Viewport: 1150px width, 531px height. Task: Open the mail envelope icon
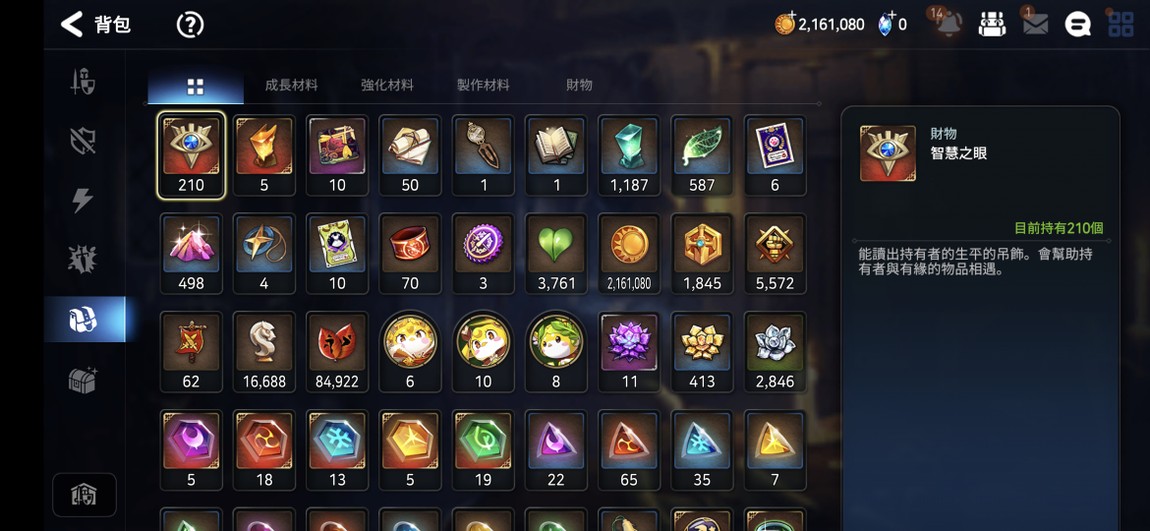1035,25
